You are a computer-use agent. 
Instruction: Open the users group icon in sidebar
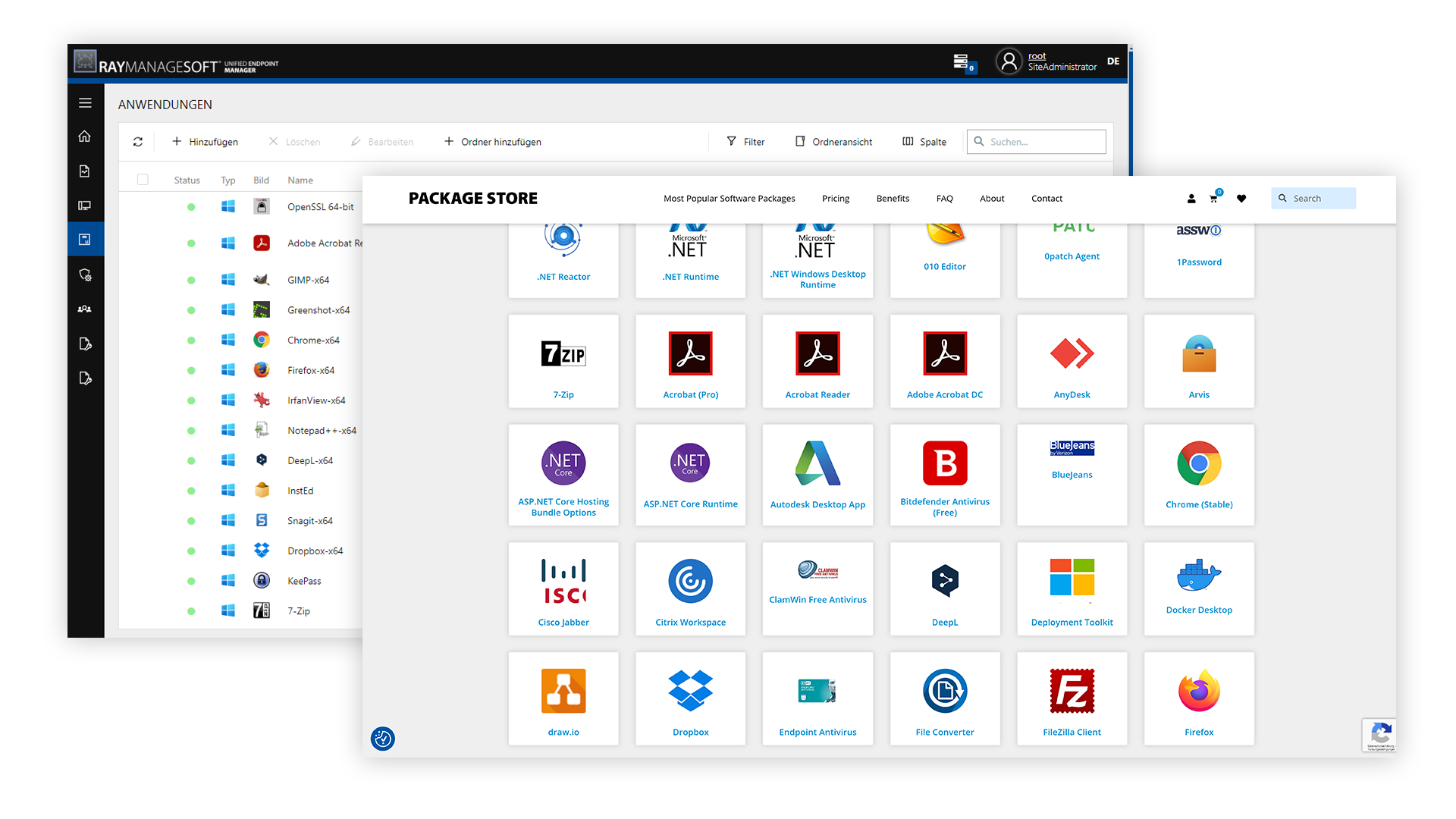[85, 309]
